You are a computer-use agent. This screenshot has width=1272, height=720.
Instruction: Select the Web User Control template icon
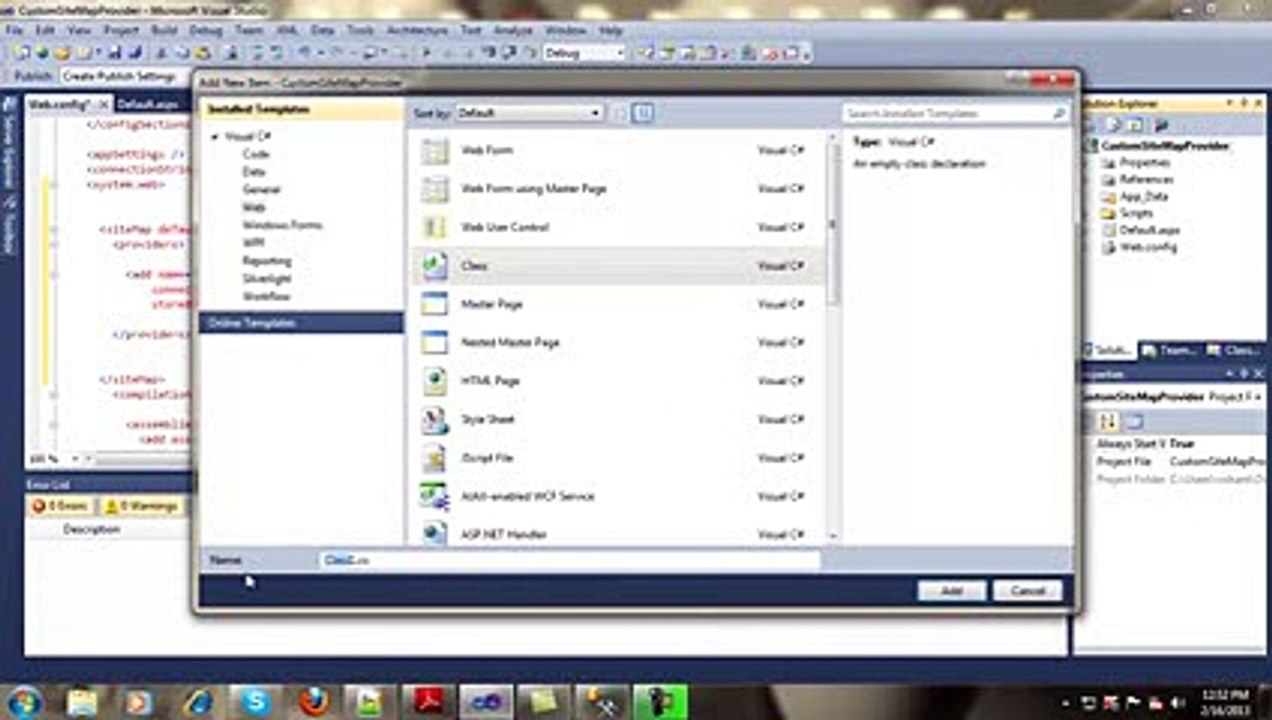[435, 227]
